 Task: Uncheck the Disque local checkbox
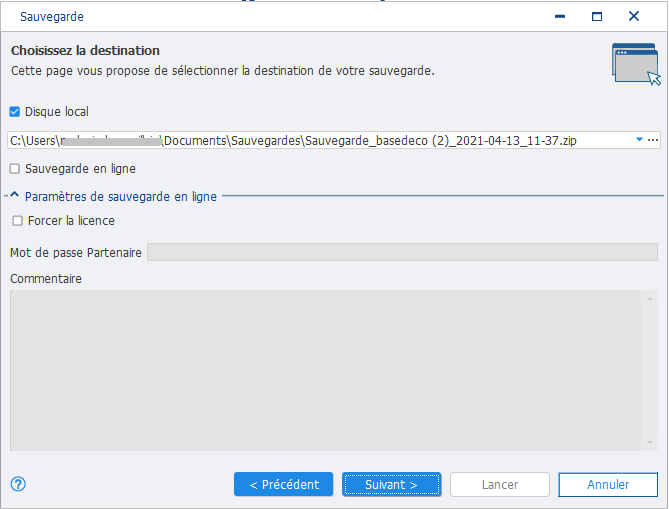[x=15, y=112]
